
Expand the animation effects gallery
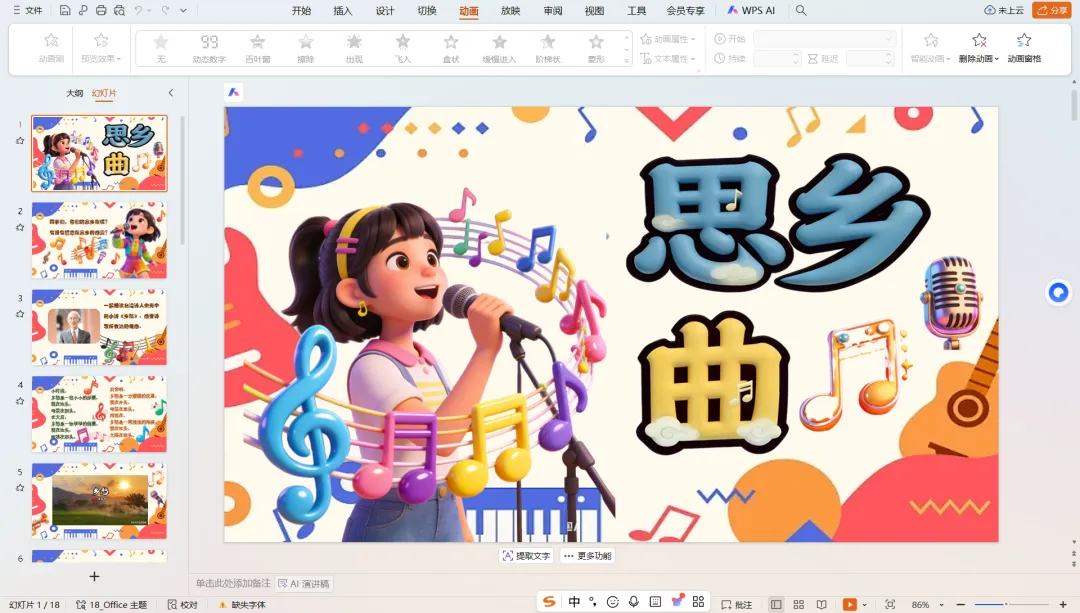(626, 61)
